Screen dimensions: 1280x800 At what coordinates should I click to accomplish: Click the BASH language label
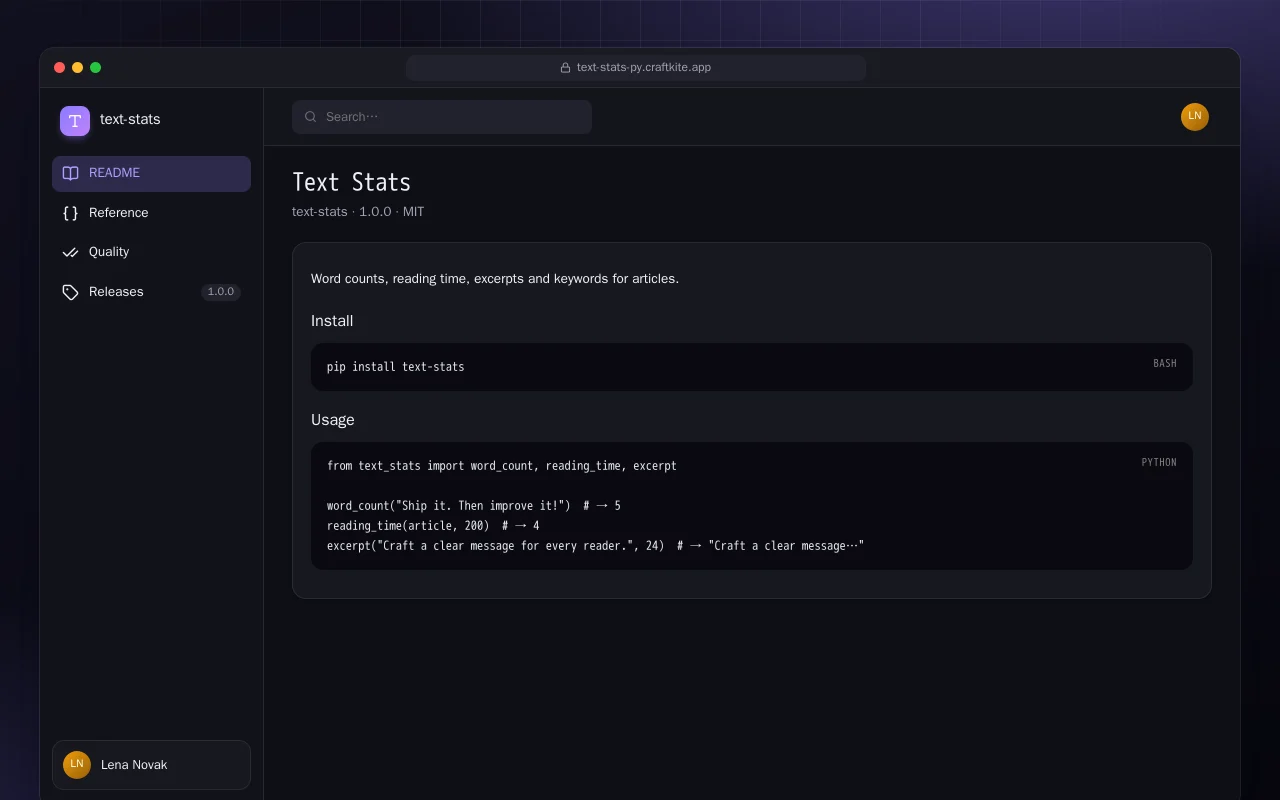[x=1165, y=364]
